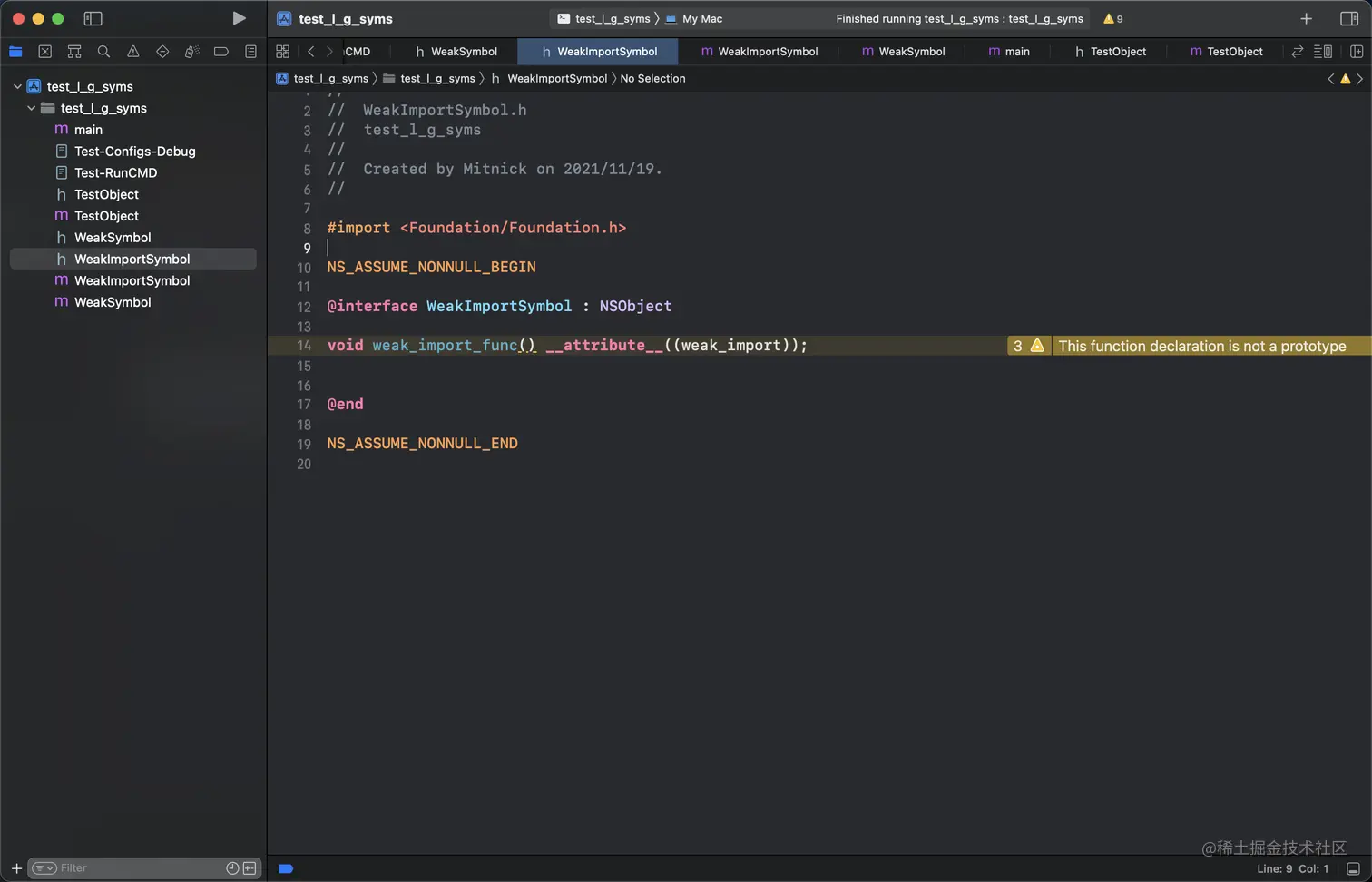This screenshot has width=1372, height=882.
Task: Open the Breakpoint navigator
Action: point(221,52)
